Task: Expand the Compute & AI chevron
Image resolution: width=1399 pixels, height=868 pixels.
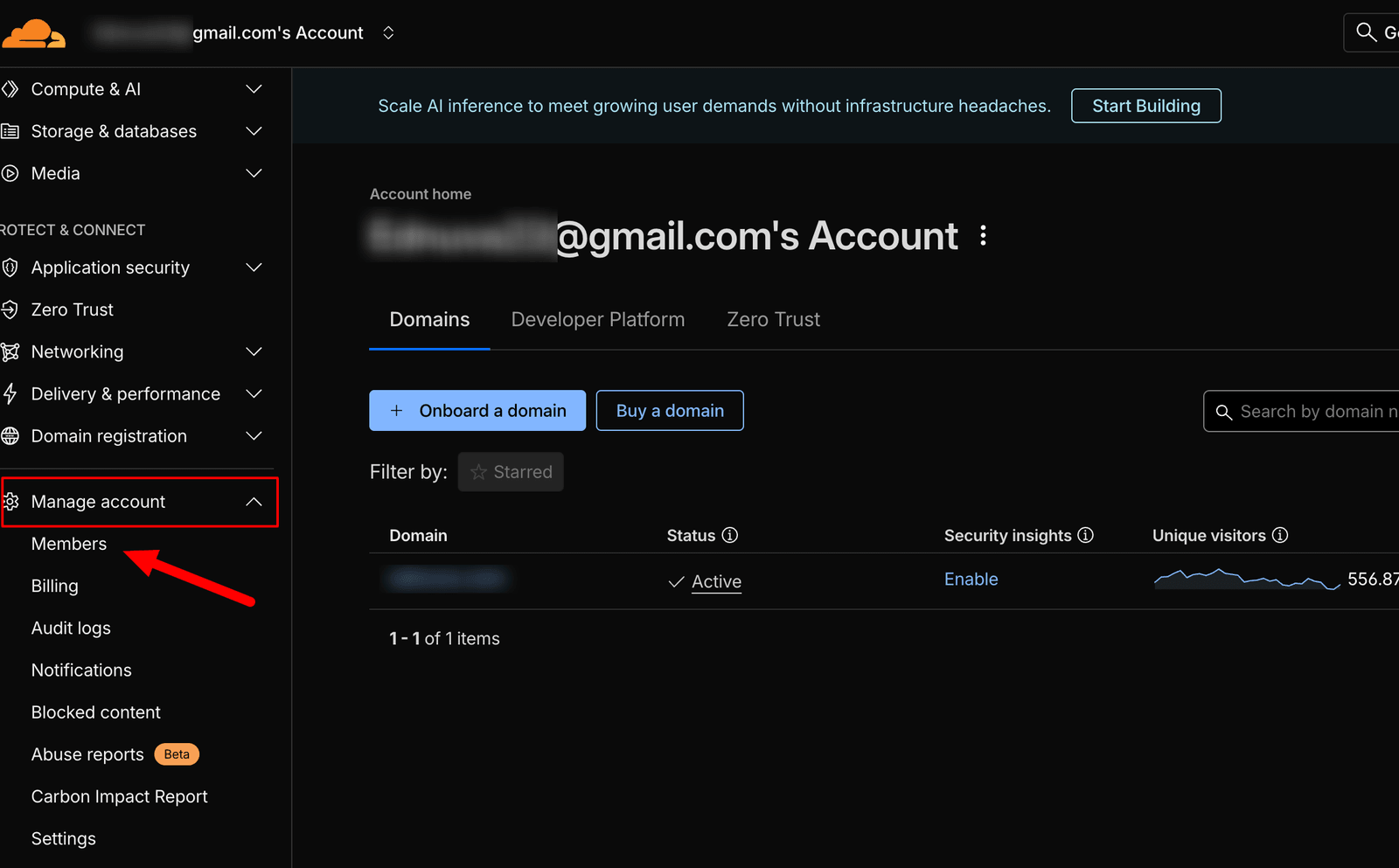Action: [254, 89]
